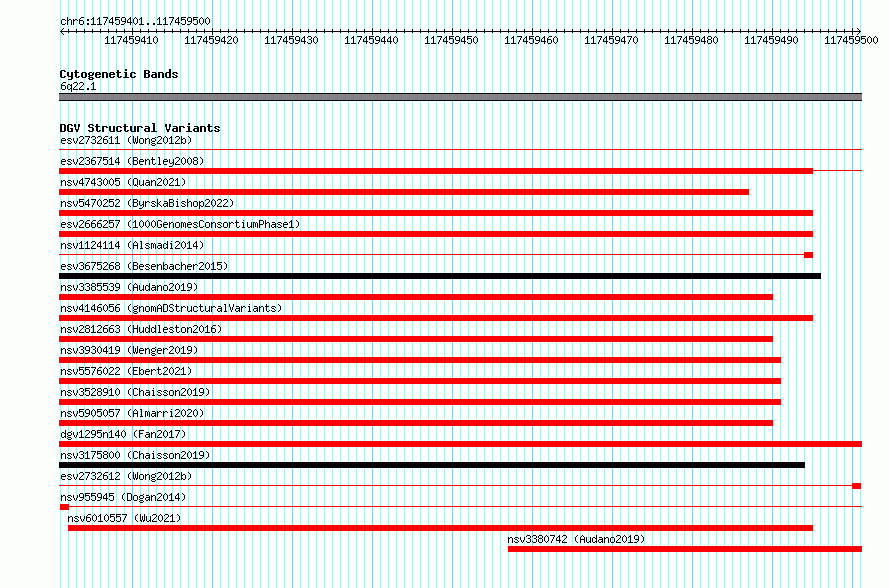Open variant nsv4743005 (Quan2021) label
Screen dimensions: 890x588
pos(123,182)
